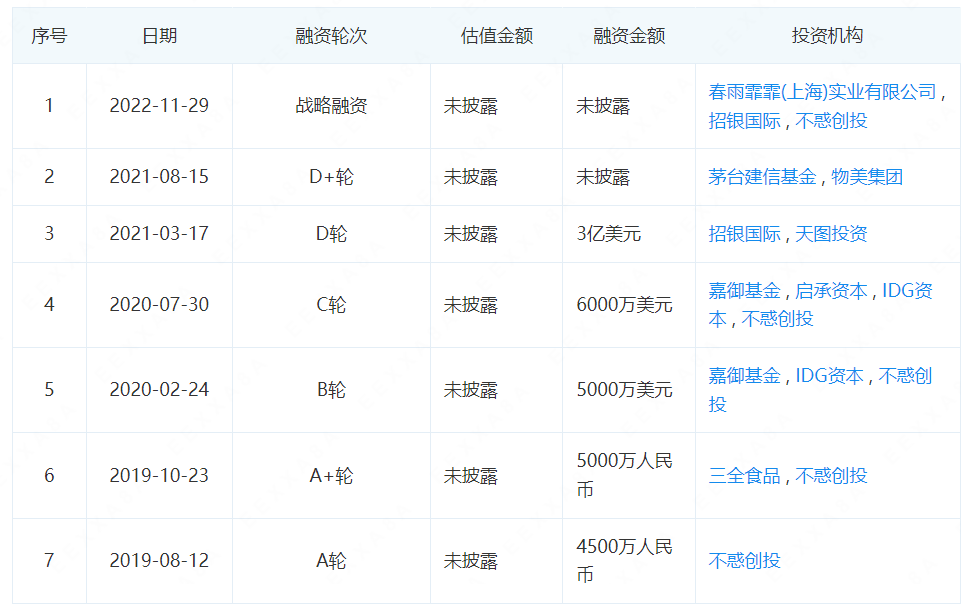Screen dimensions: 970x613
Task: Click the 5000万美元 funding amount
Action: click(x=624, y=390)
